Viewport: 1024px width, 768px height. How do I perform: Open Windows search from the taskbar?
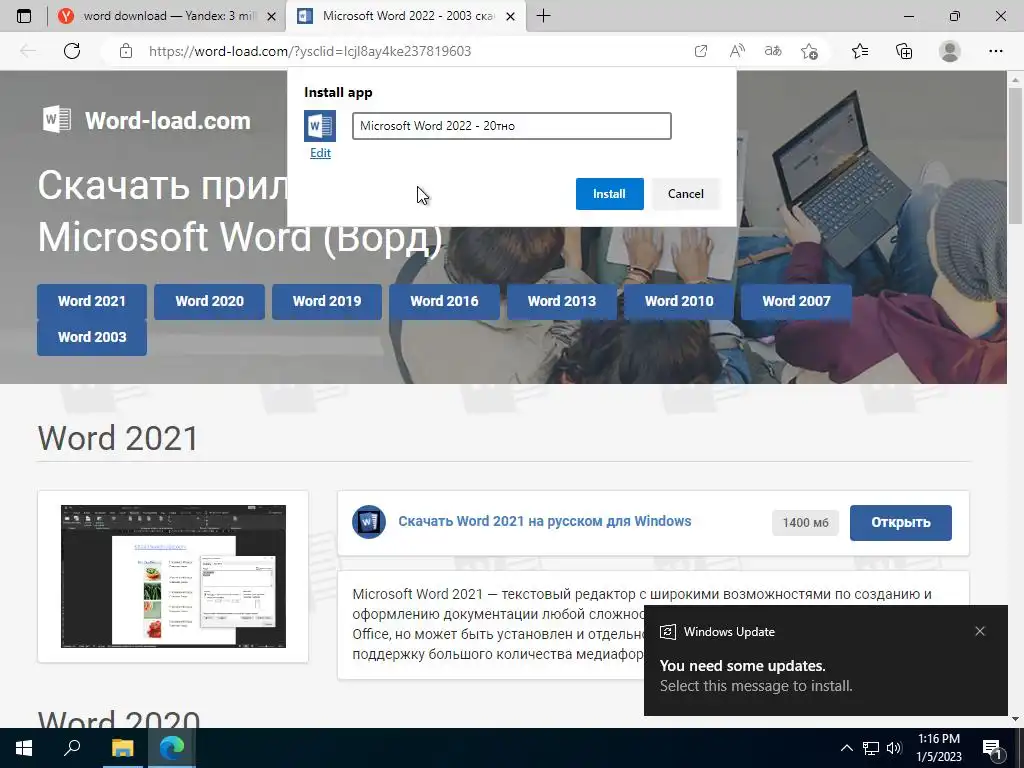click(72, 748)
